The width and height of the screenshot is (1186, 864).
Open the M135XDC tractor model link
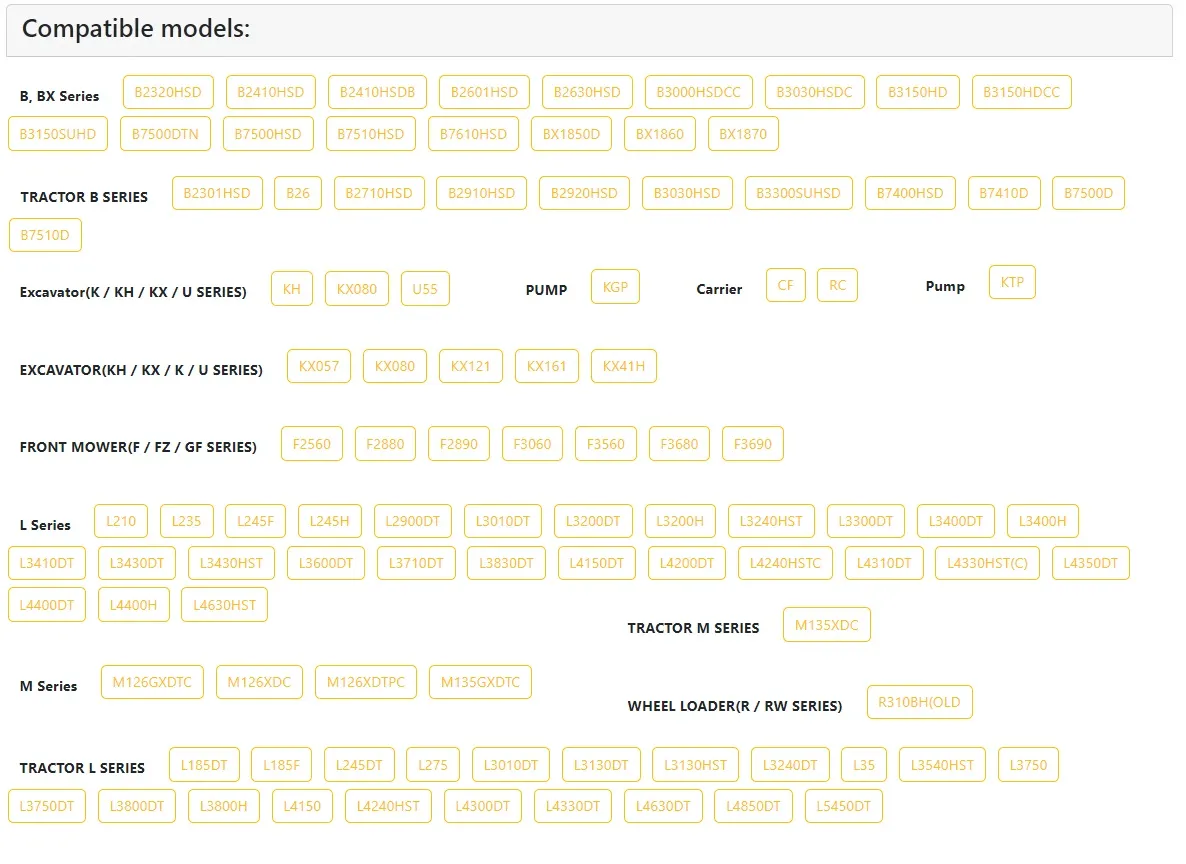[x=826, y=625]
